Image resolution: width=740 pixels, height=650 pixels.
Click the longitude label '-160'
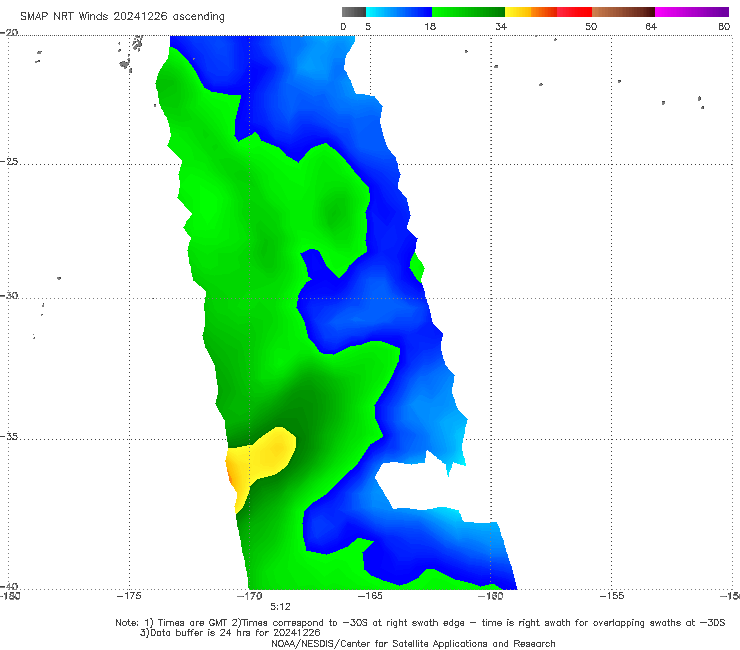point(491,595)
